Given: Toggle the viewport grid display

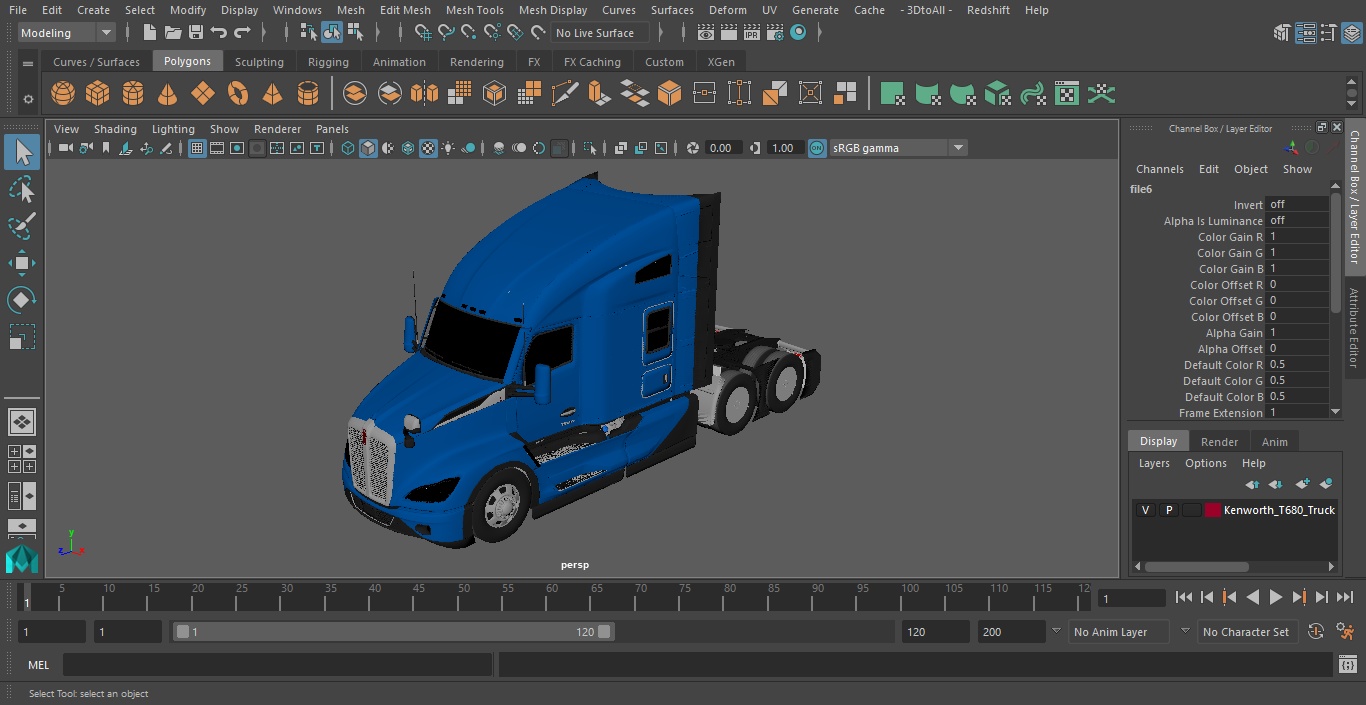Looking at the screenshot, I should click(197, 148).
